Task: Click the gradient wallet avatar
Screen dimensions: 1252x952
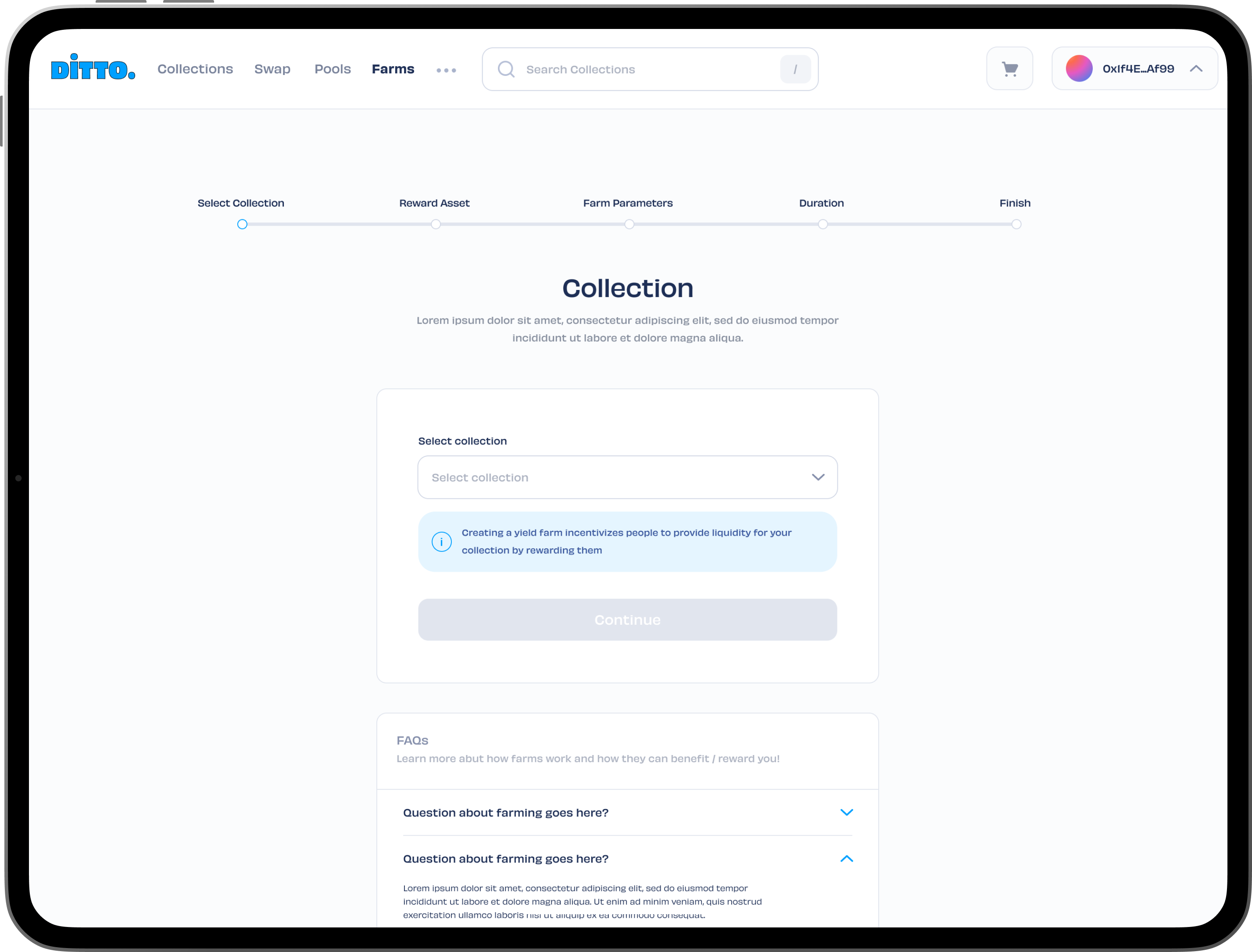Action: tap(1079, 68)
